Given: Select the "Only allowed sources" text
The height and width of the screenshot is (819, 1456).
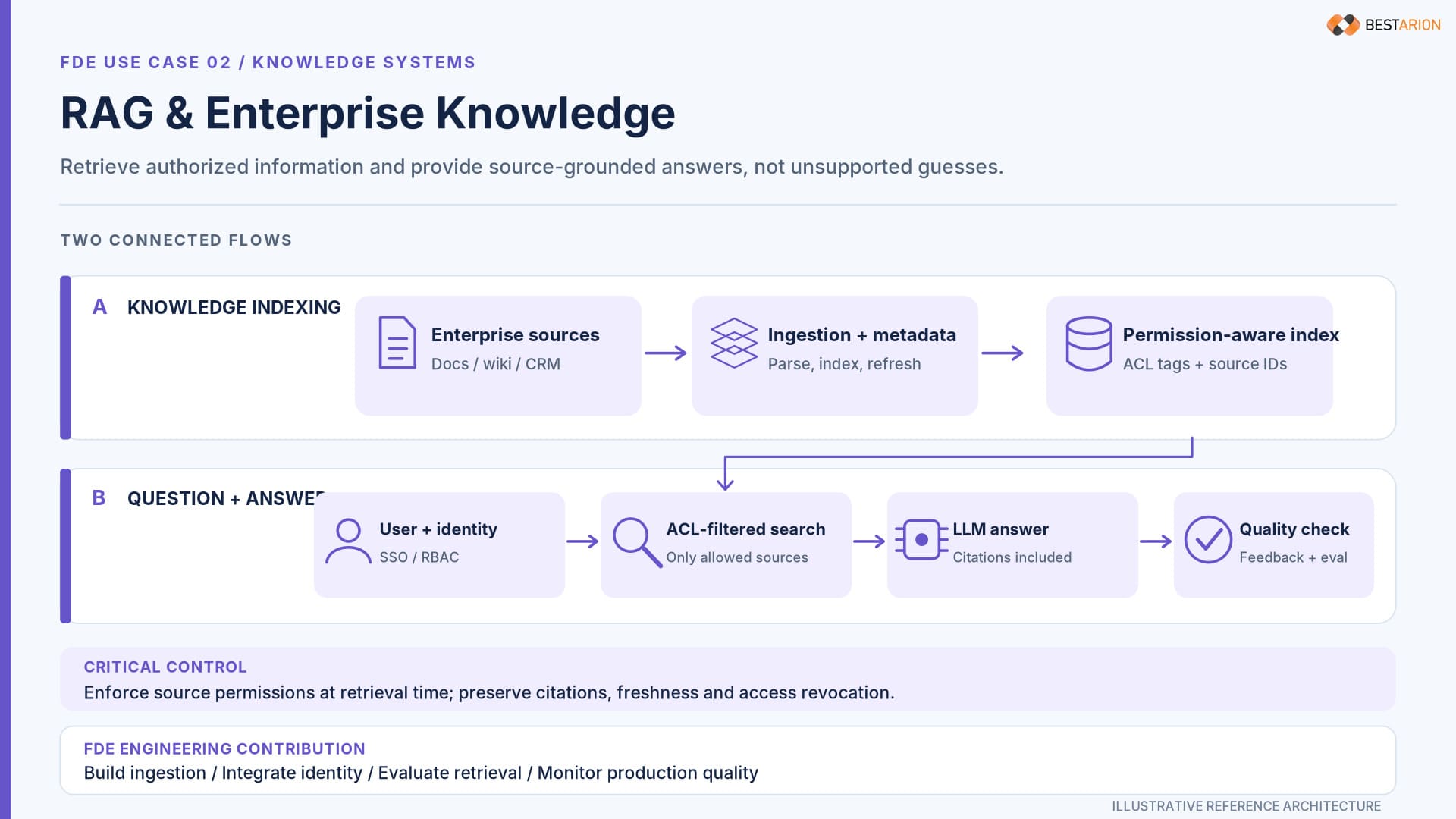Looking at the screenshot, I should coord(736,557).
